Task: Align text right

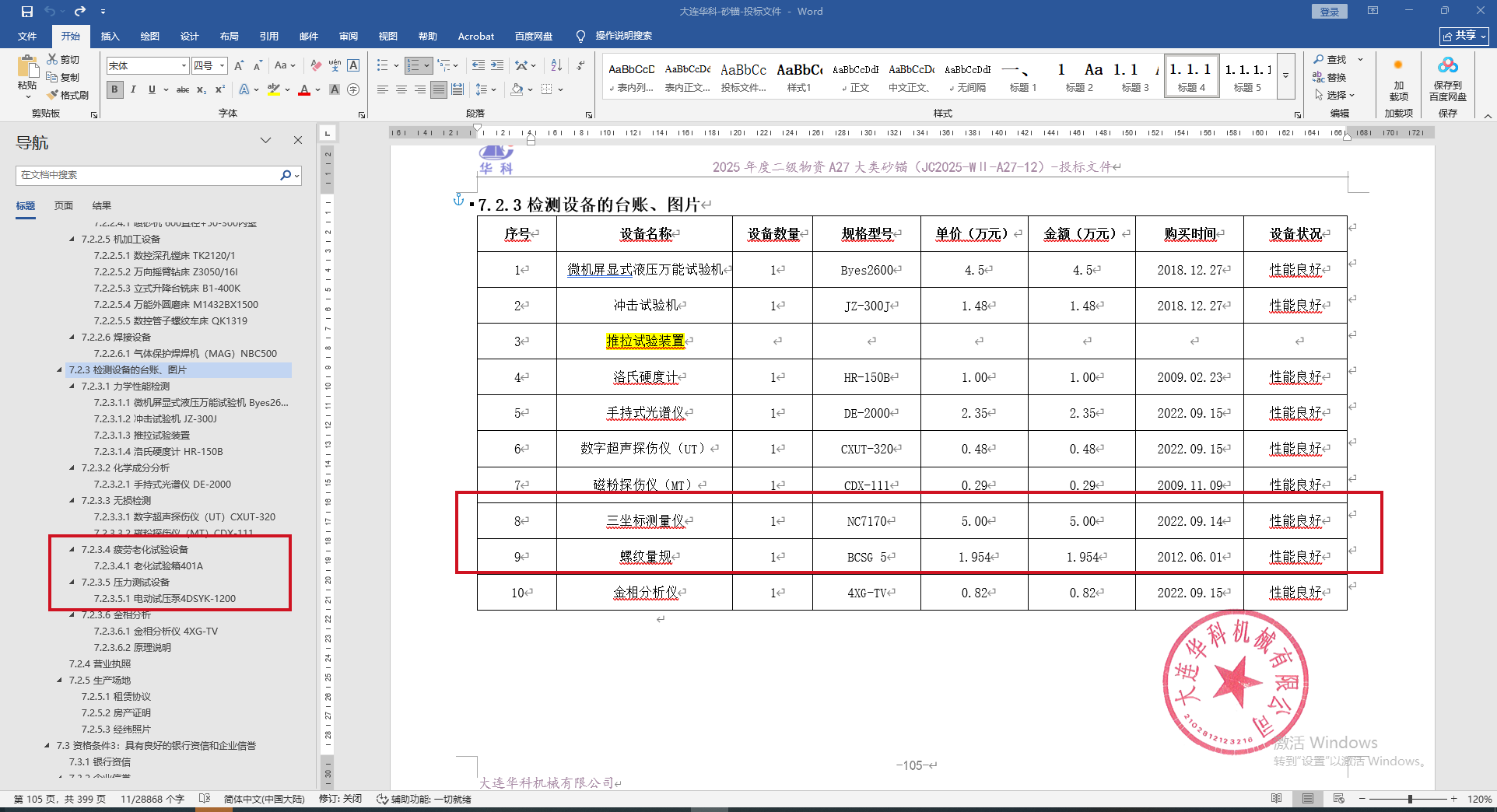Action: point(420,89)
